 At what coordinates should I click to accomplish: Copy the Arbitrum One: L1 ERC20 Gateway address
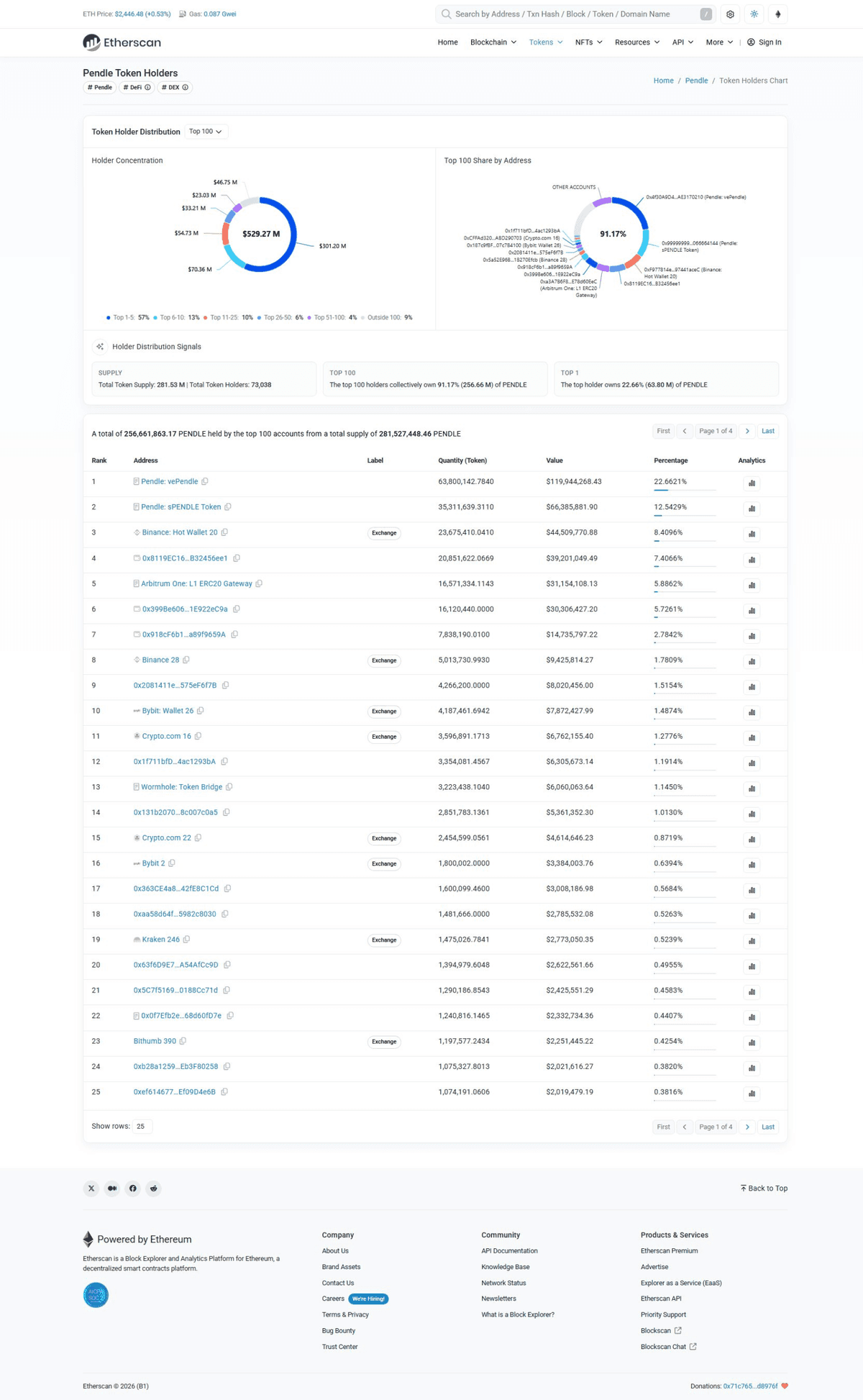(259, 583)
